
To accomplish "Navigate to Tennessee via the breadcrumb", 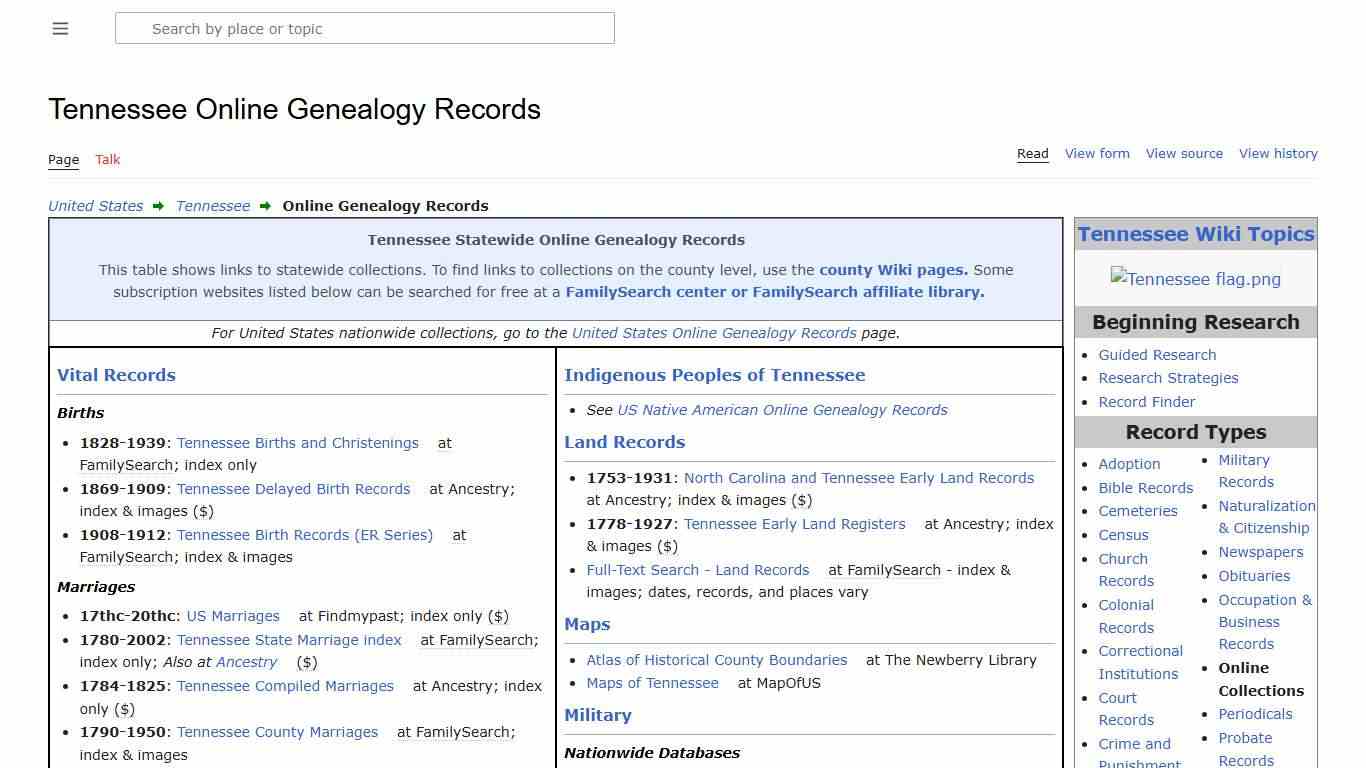I will [212, 206].
